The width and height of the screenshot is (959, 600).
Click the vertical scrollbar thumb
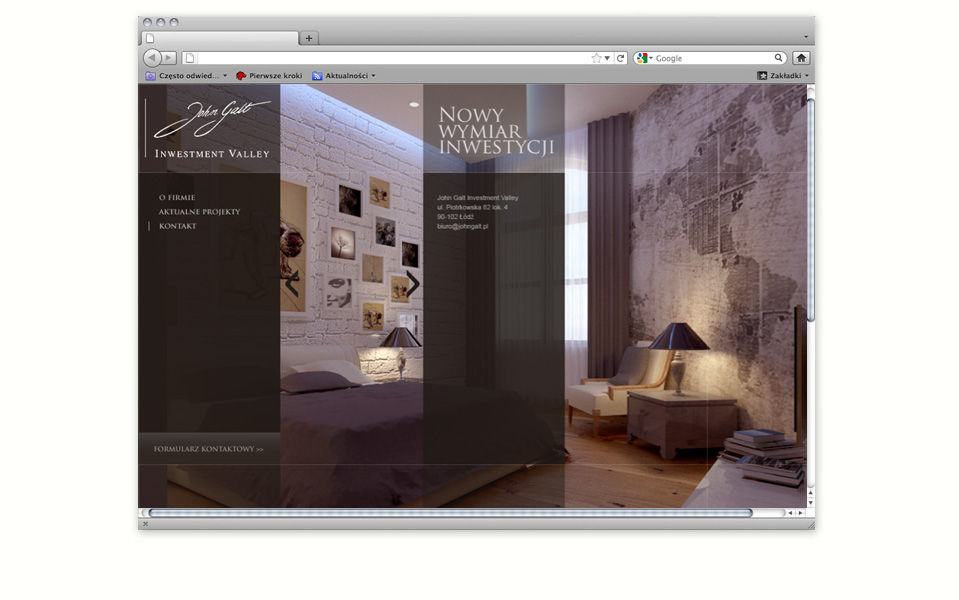click(810, 208)
